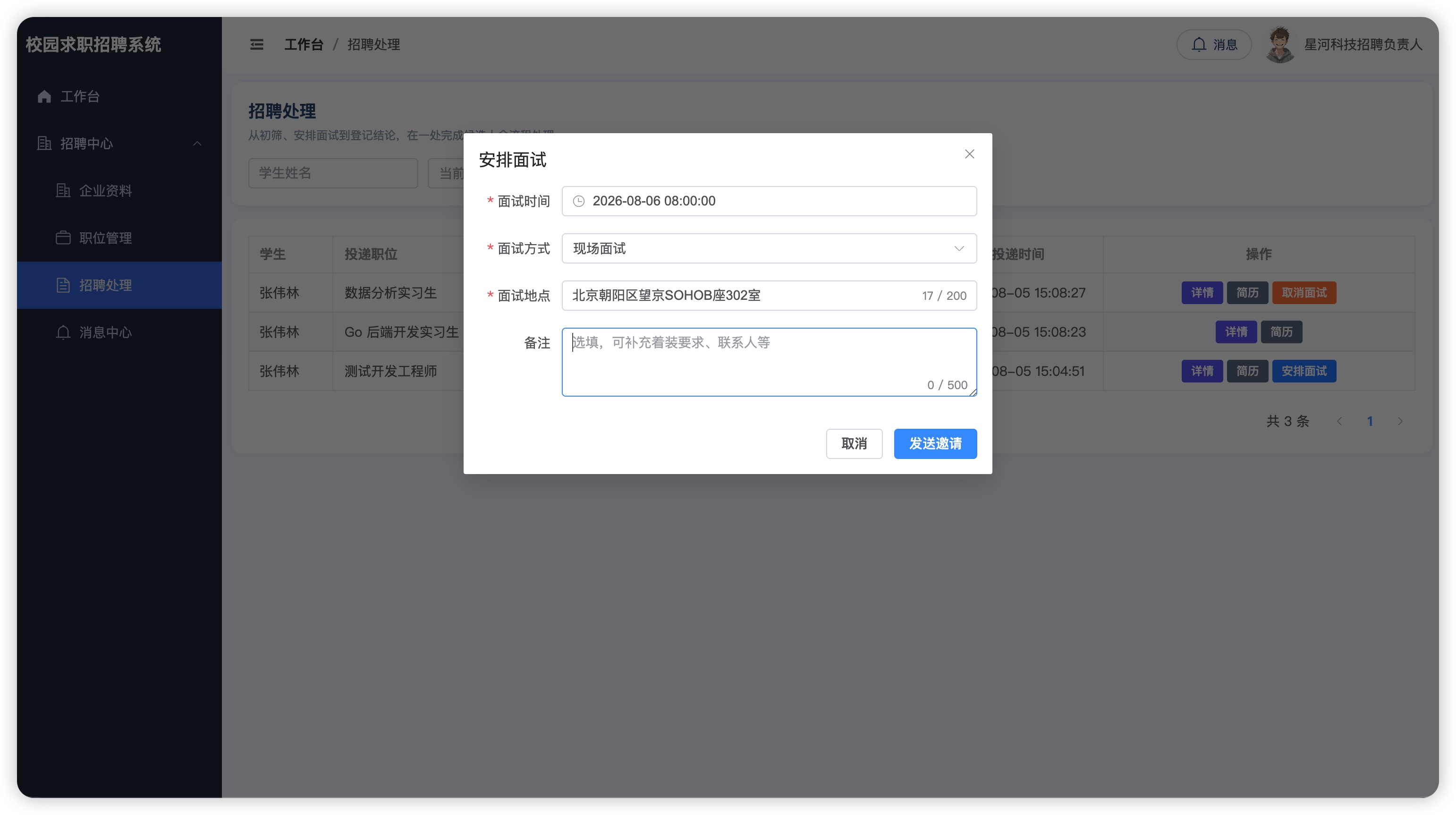The image size is (1456, 815).
Task: Click the 学生姓名 search field
Action: (333, 173)
